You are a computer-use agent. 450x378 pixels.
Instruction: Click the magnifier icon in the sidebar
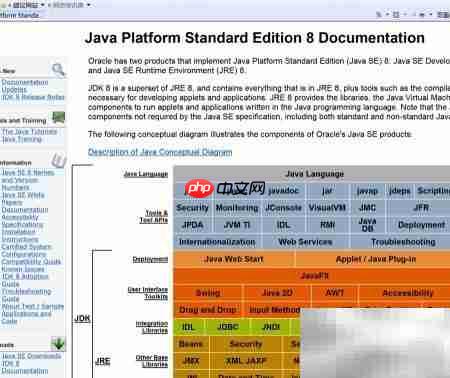coord(58,70)
